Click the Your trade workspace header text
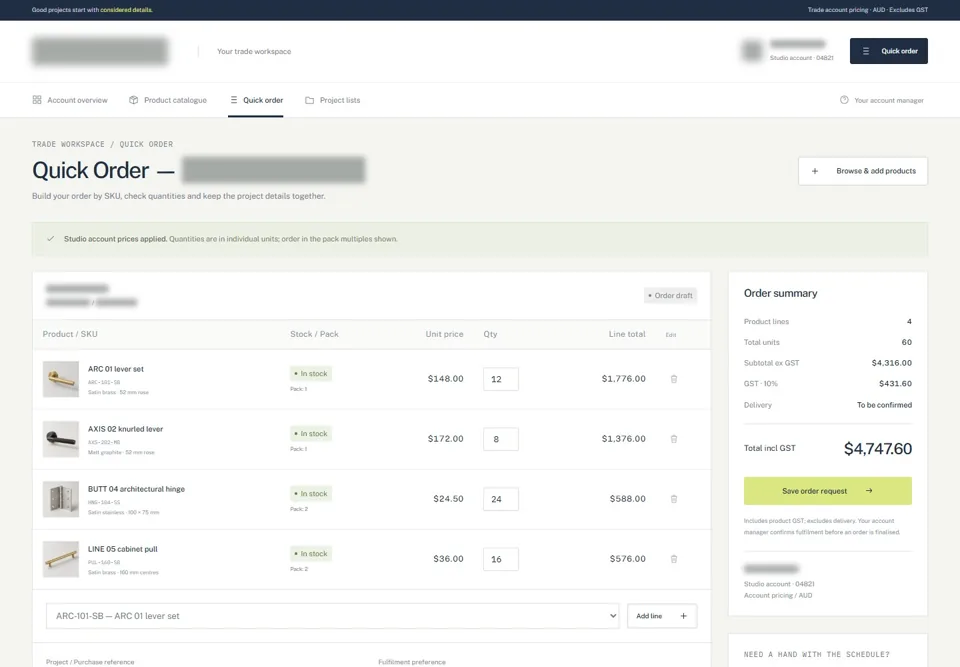 pyautogui.click(x=254, y=51)
